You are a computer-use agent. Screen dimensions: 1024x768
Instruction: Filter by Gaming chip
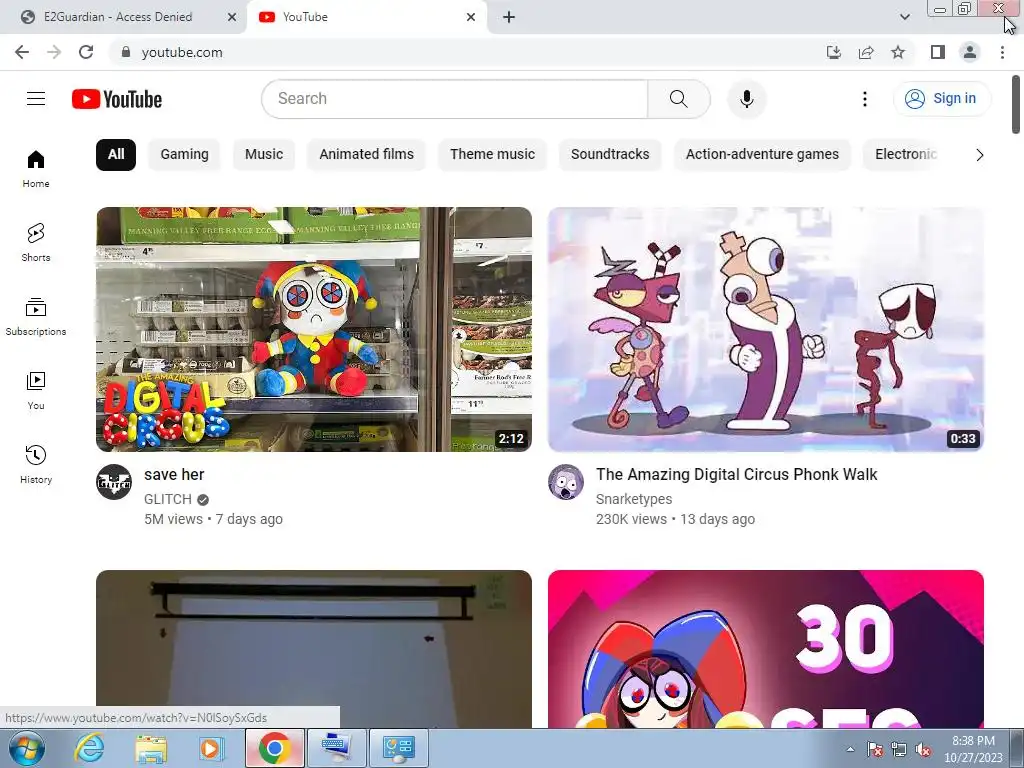(184, 155)
